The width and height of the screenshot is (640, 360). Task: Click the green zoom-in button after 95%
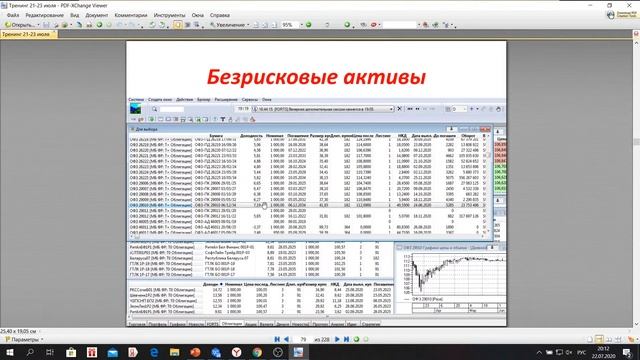(x=309, y=25)
